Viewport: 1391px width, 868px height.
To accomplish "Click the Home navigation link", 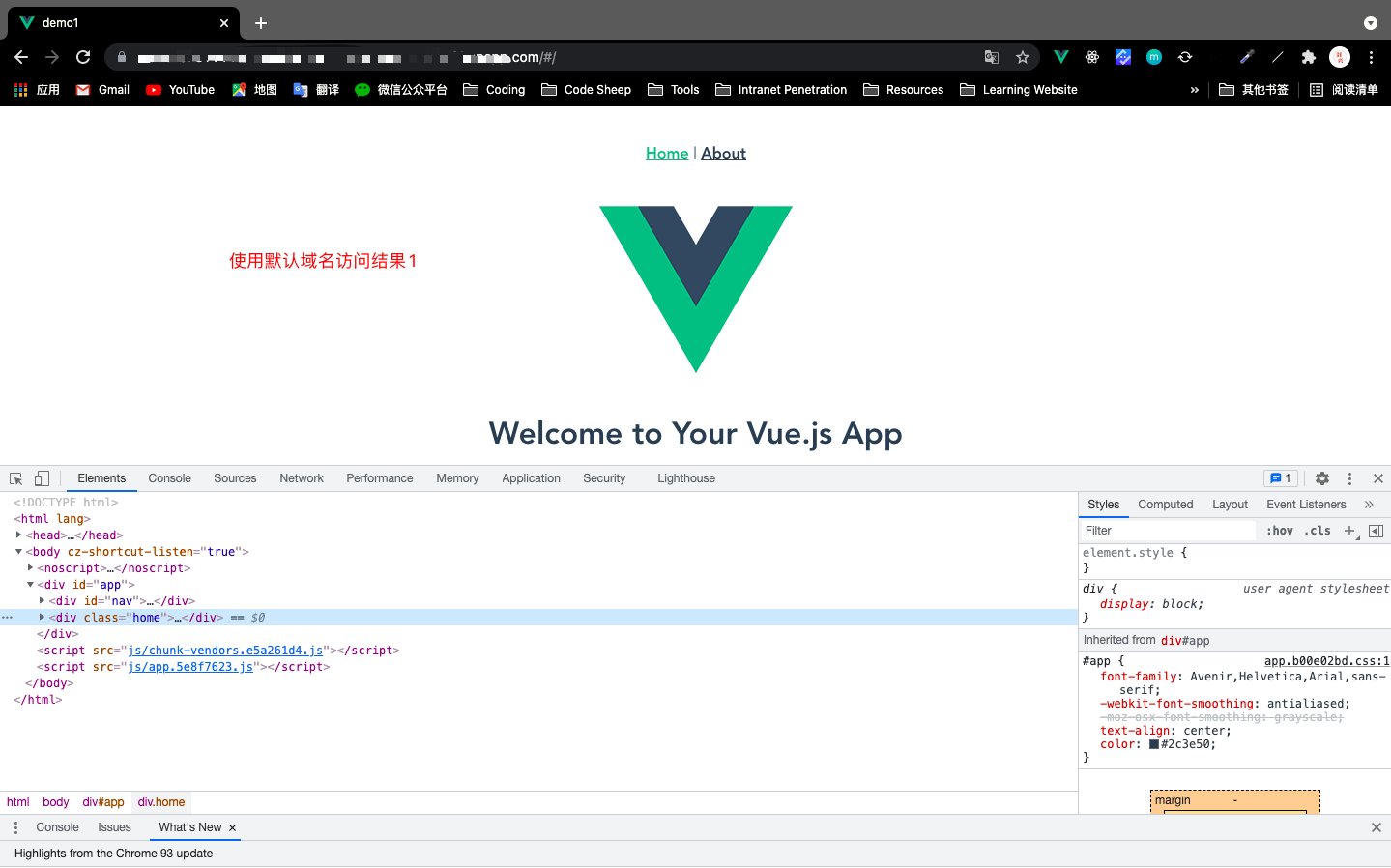I will click(x=667, y=153).
